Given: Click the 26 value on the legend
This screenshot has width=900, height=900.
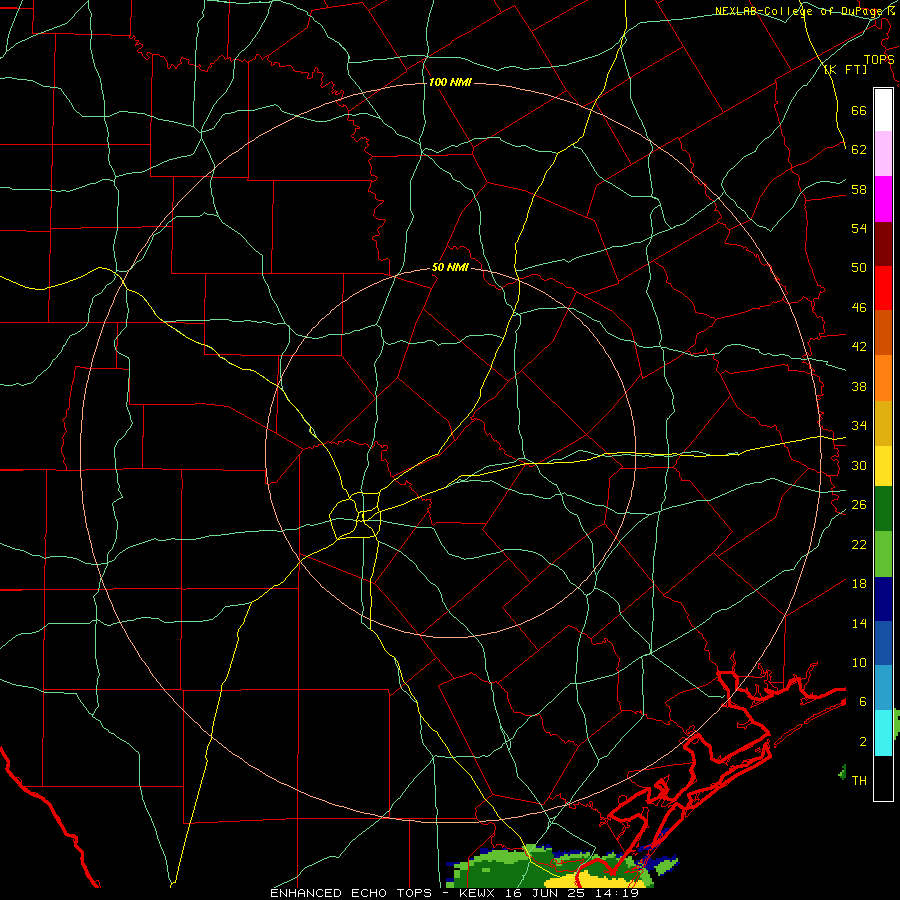Looking at the screenshot, I should tap(859, 505).
